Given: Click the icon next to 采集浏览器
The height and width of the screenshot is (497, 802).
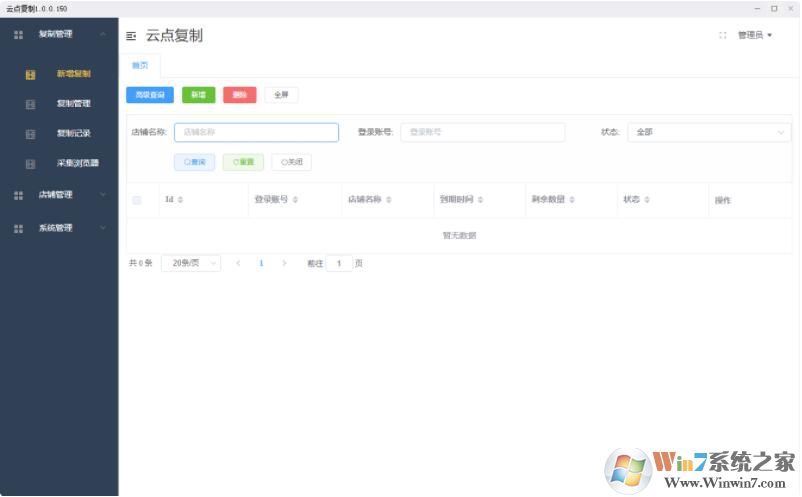Looking at the screenshot, I should [x=31, y=164].
